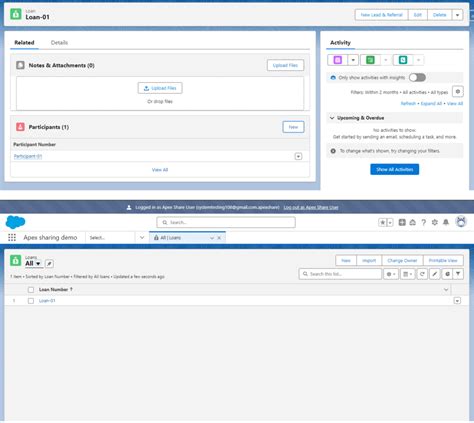Click in the 'Search this list' field
This screenshot has width=474, height=423.
(340, 274)
